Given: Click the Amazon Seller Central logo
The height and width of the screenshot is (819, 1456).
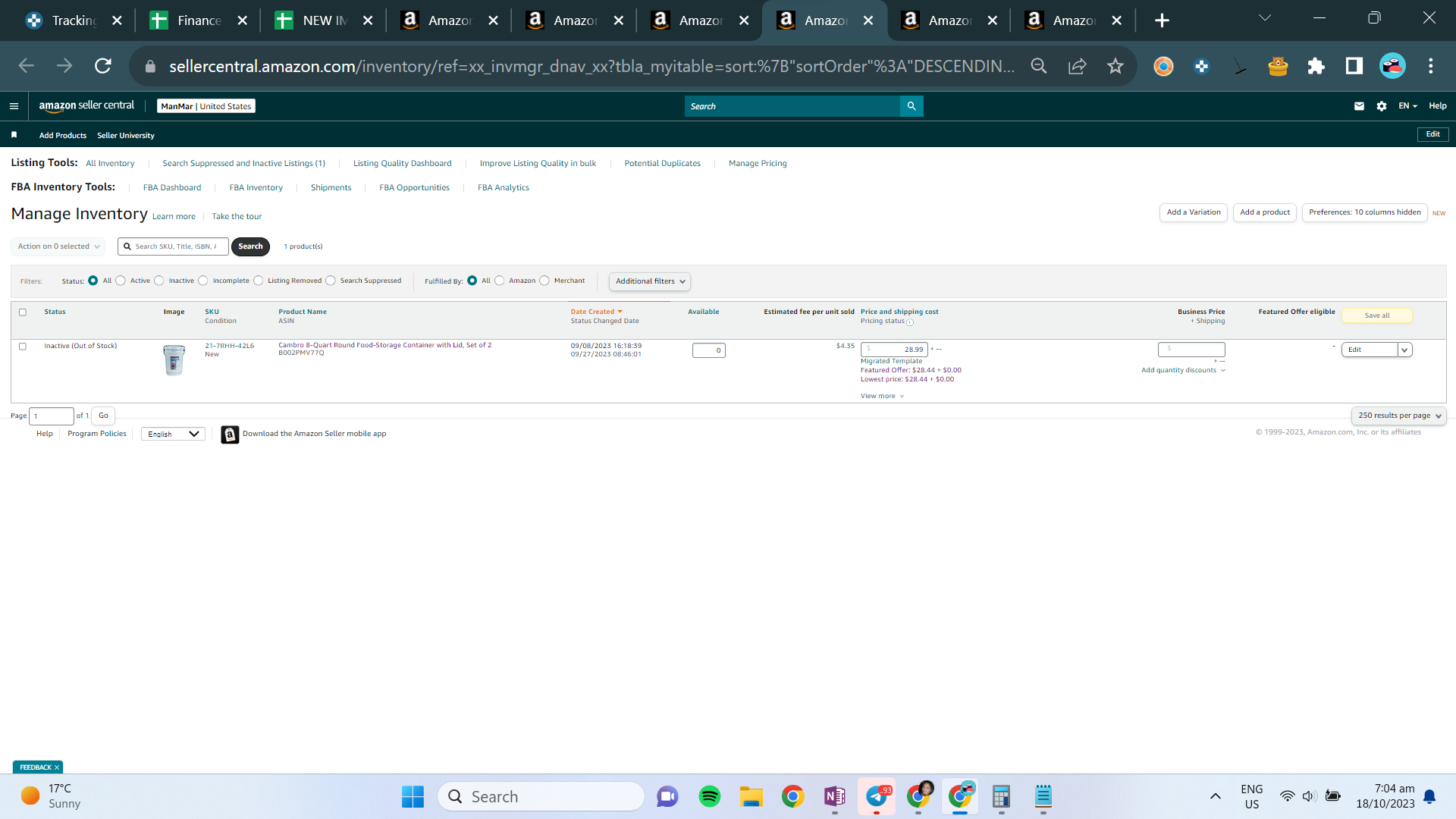Looking at the screenshot, I should 86,106.
